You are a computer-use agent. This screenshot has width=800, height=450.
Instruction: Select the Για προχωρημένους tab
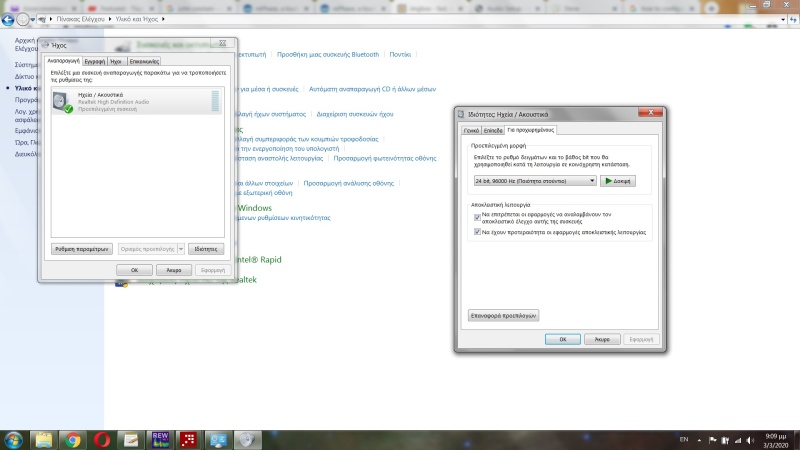531,130
